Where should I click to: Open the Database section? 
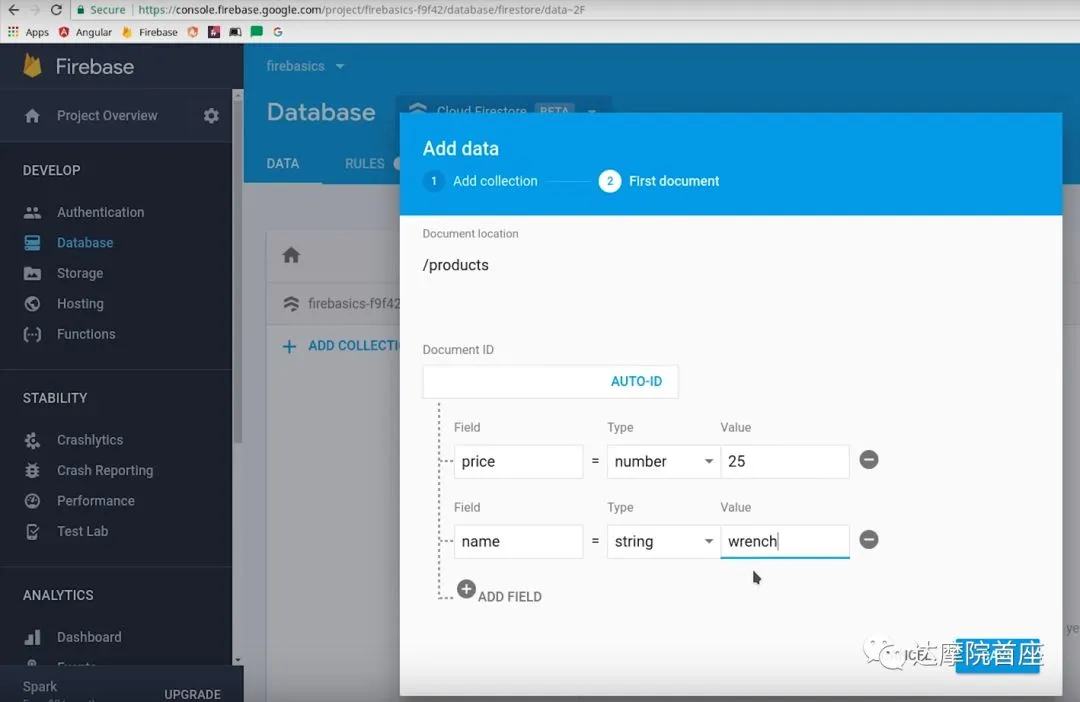85,242
